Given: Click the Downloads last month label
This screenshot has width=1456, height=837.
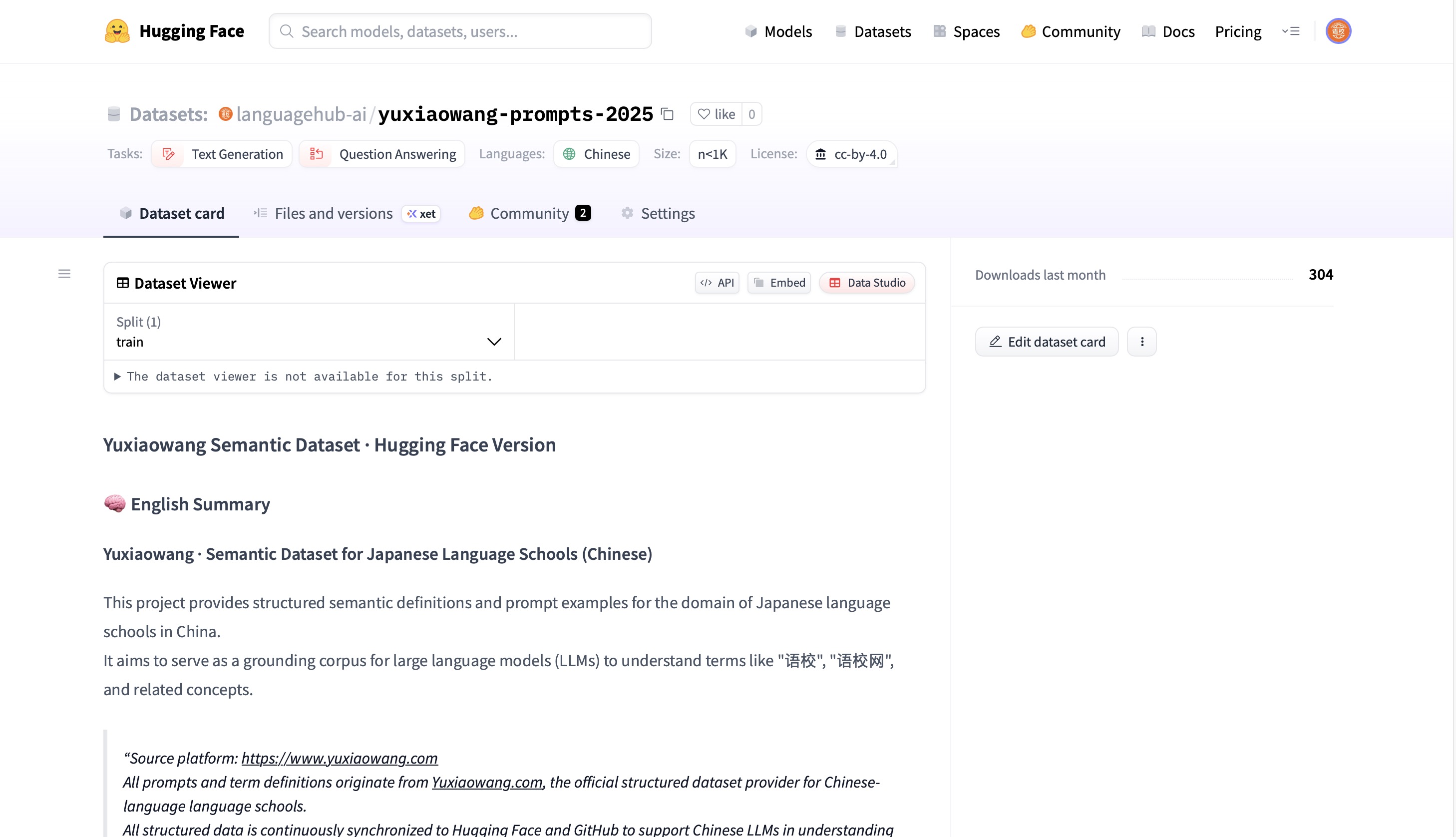Looking at the screenshot, I should pos(1040,275).
